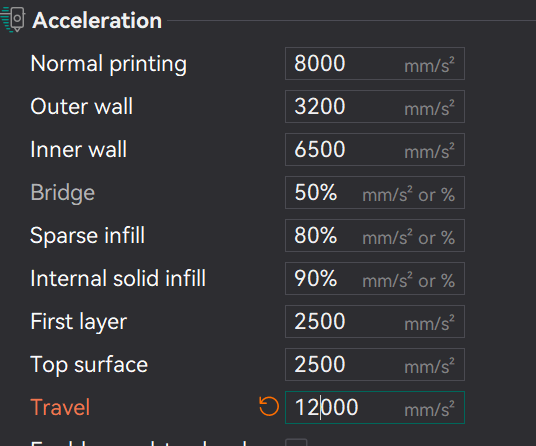Click the orange Travel setting label

(x=60, y=407)
